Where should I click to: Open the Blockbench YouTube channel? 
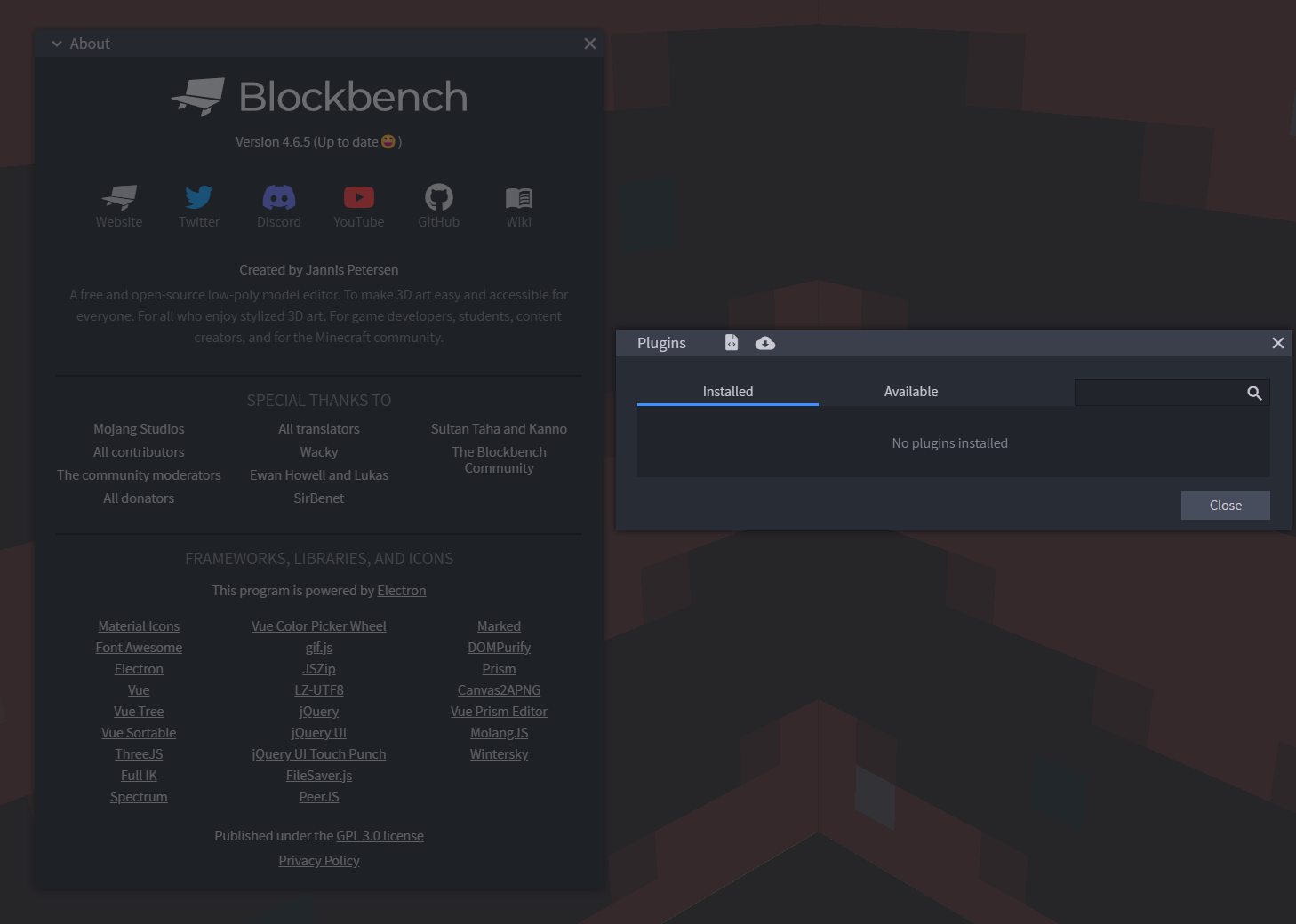click(x=358, y=205)
